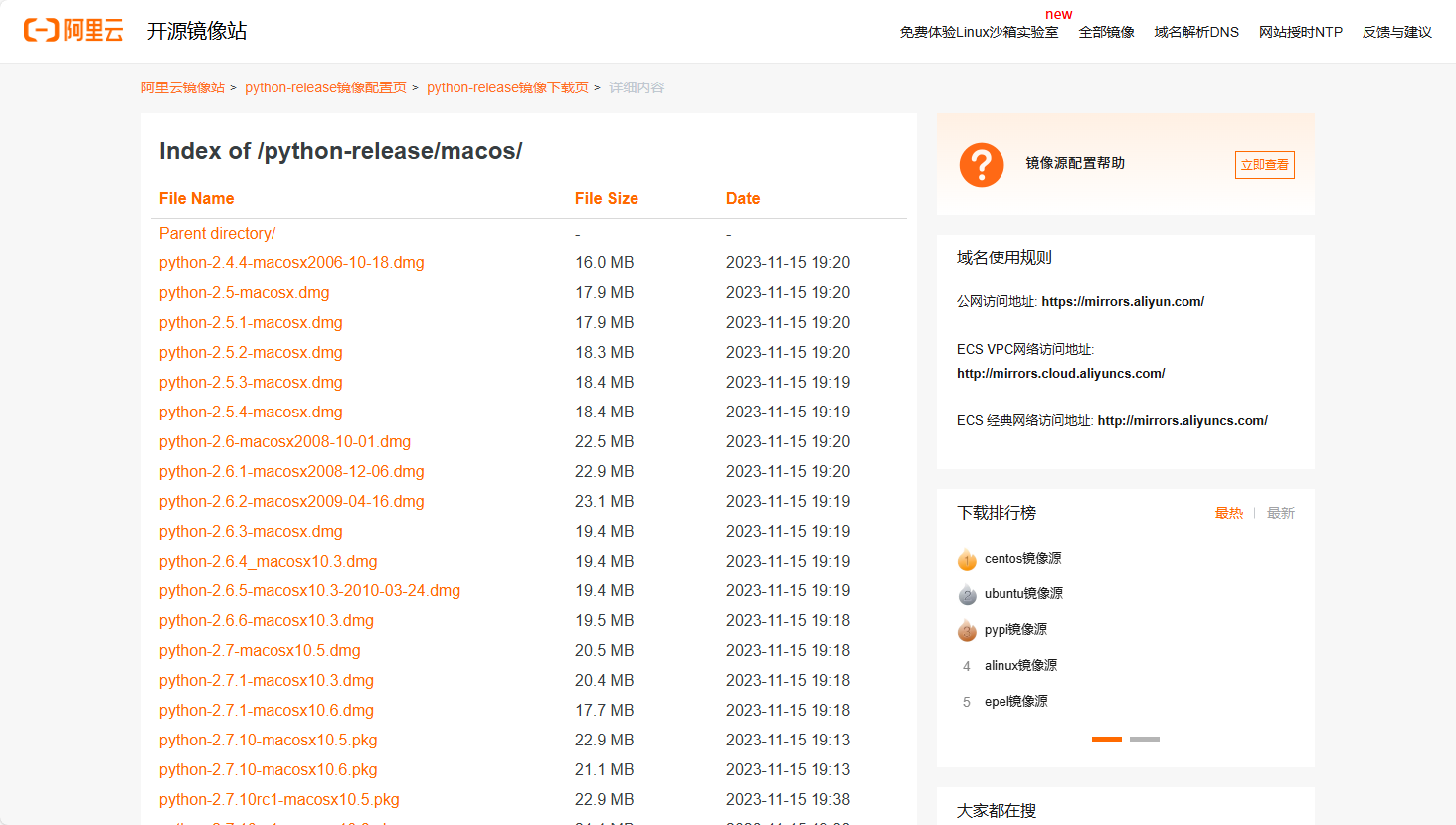Select the orange first carousel page indicator
The image size is (1456, 825).
pos(1107,739)
